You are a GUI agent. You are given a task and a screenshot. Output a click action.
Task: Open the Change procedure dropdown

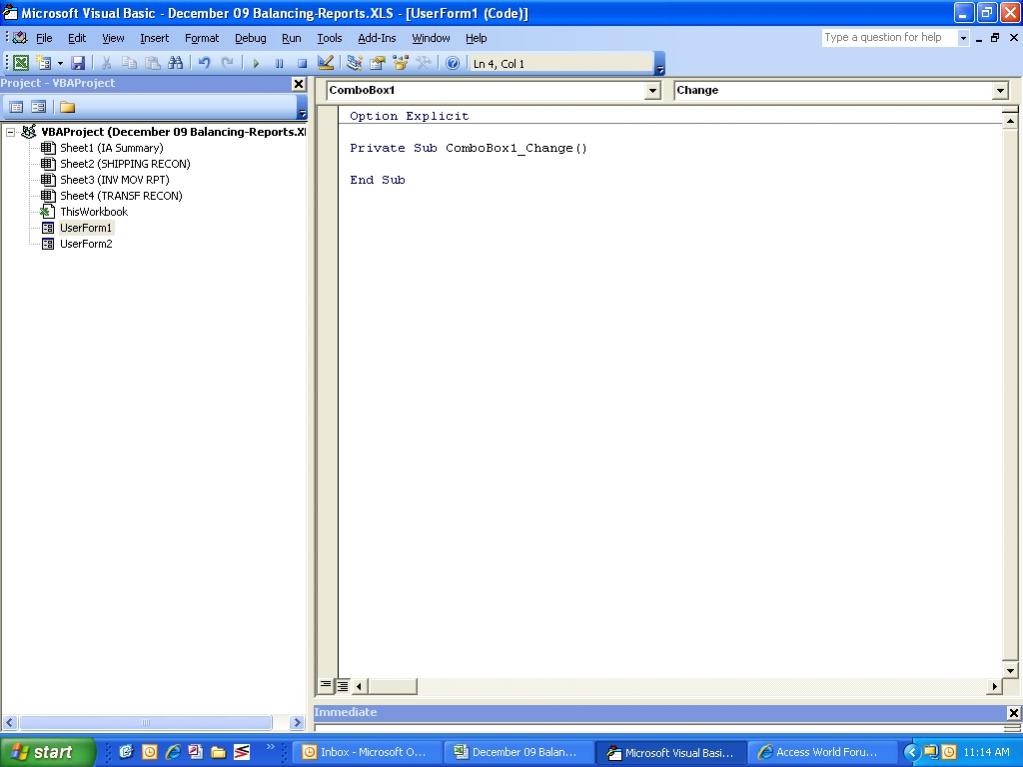click(1000, 91)
